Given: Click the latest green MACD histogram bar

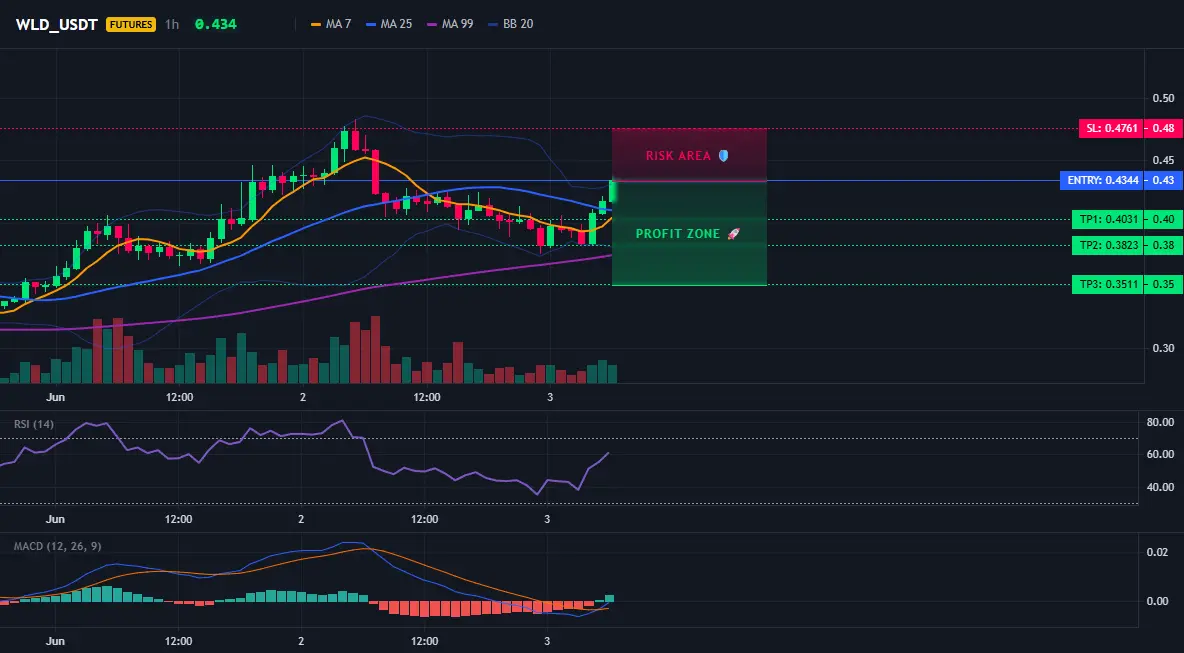Looking at the screenshot, I should (609, 598).
